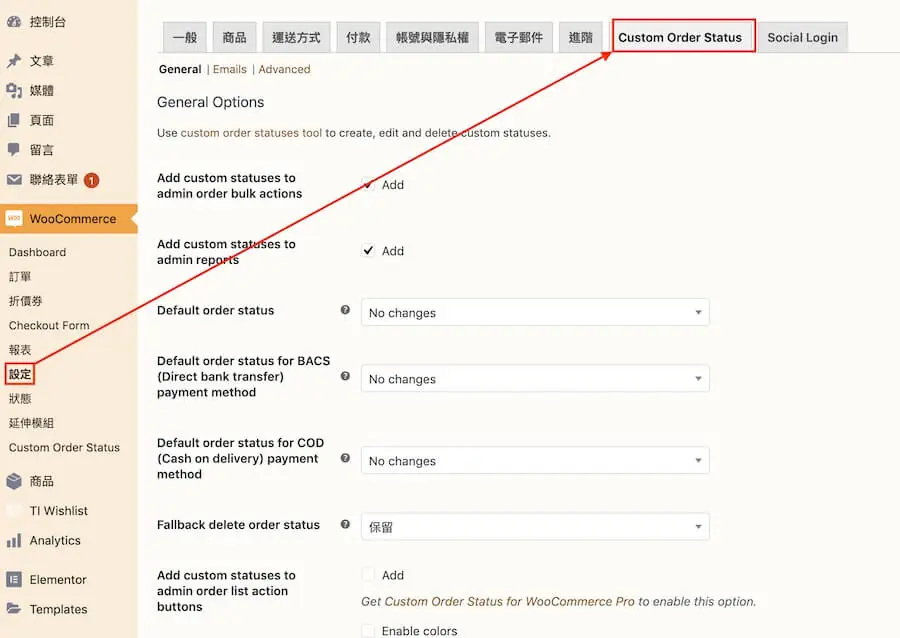Image resolution: width=900 pixels, height=638 pixels.
Task: Open the General sub-section link
Action: coord(180,69)
